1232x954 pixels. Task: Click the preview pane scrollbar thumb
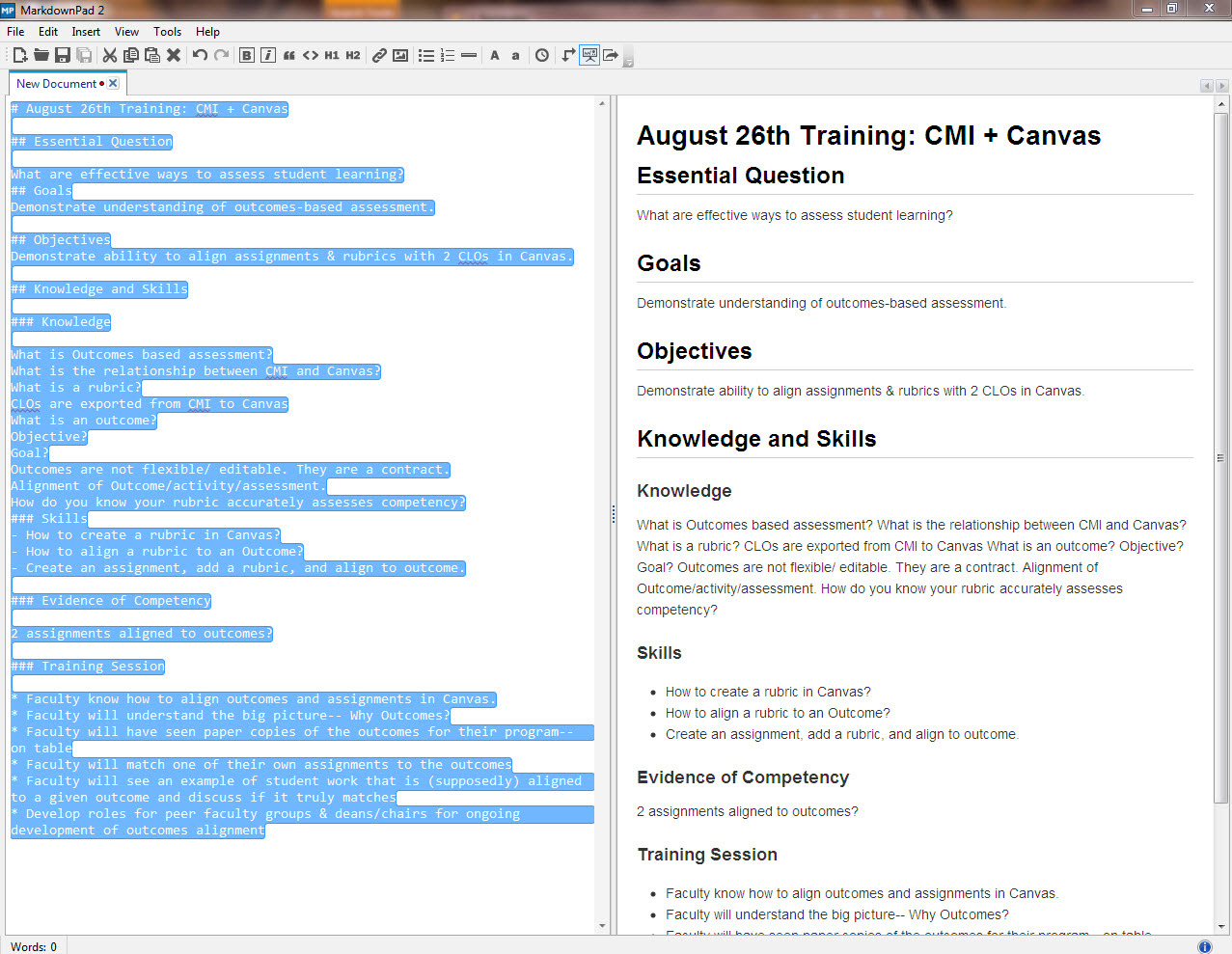pyautogui.click(x=1221, y=456)
